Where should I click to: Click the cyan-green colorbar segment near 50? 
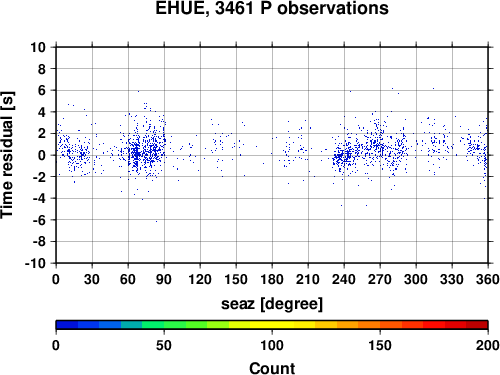point(153,325)
